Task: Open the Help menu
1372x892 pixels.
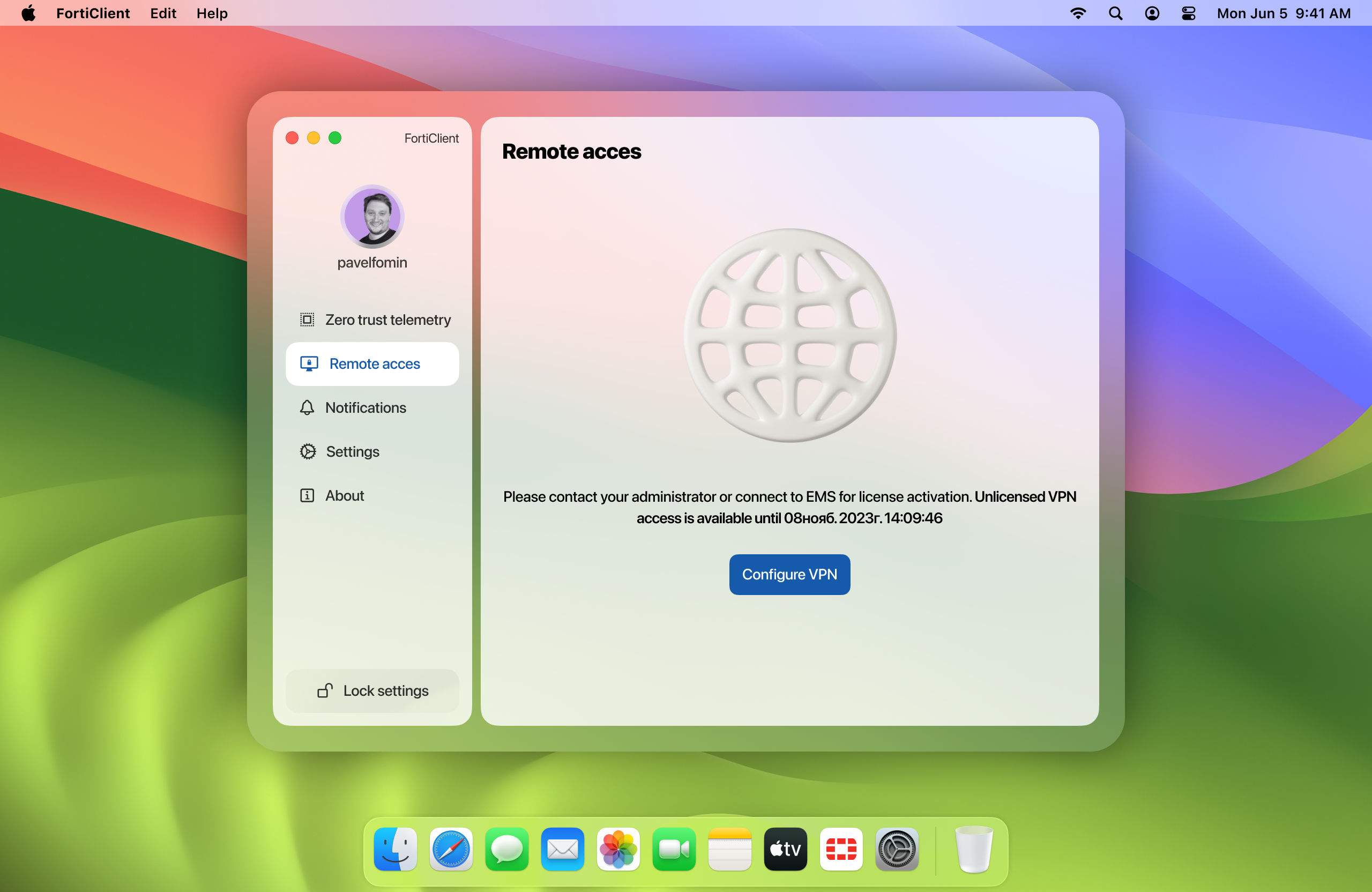Action: coord(212,13)
